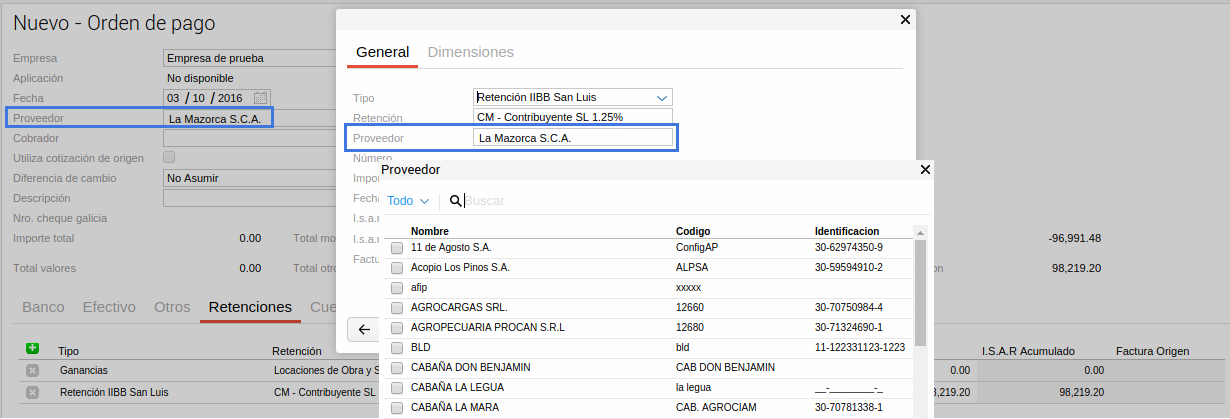Expand the Todo filter dropdown
Screen dimensions: 1230x419
[408, 201]
